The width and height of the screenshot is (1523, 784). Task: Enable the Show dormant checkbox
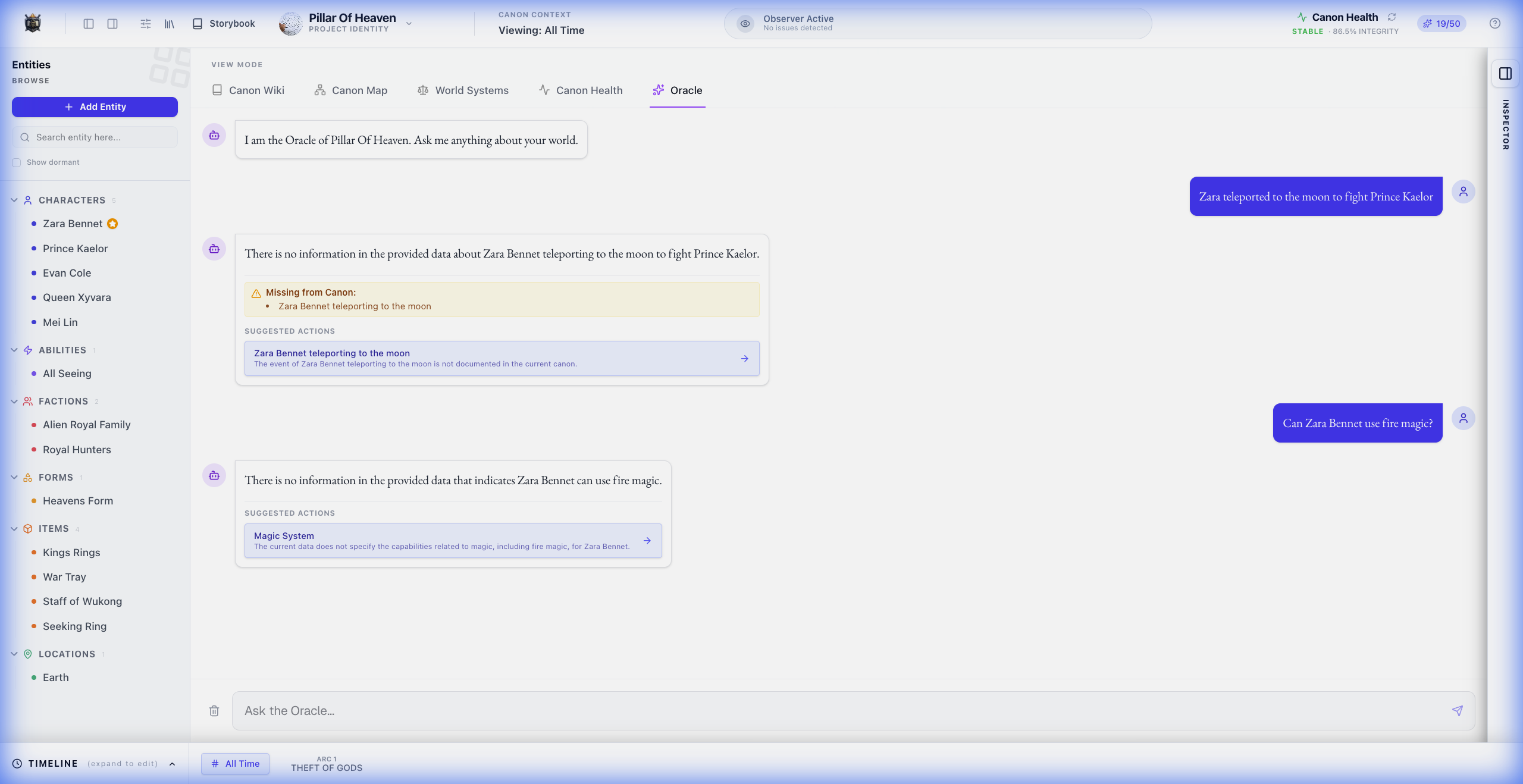coord(16,162)
